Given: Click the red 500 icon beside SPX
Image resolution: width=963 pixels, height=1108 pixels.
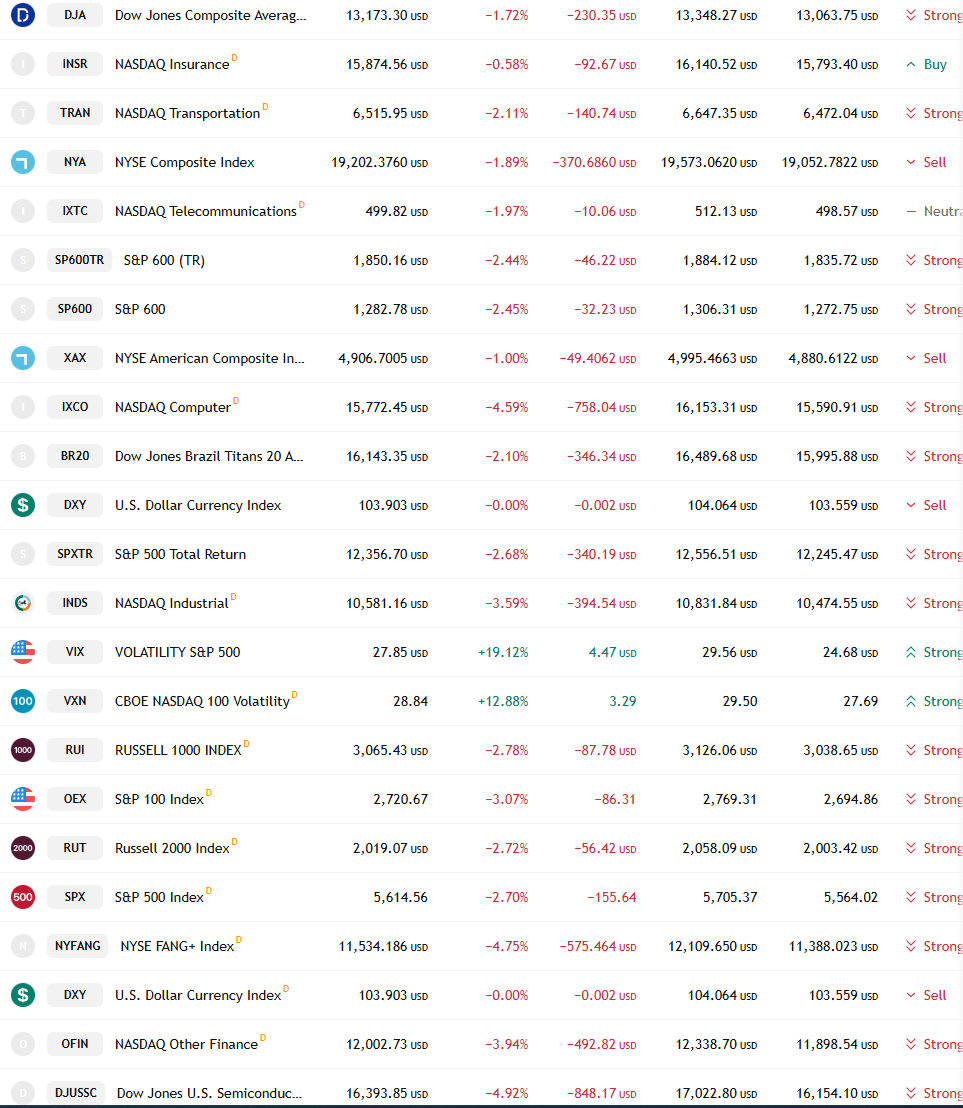Looking at the screenshot, I should (x=23, y=897).
